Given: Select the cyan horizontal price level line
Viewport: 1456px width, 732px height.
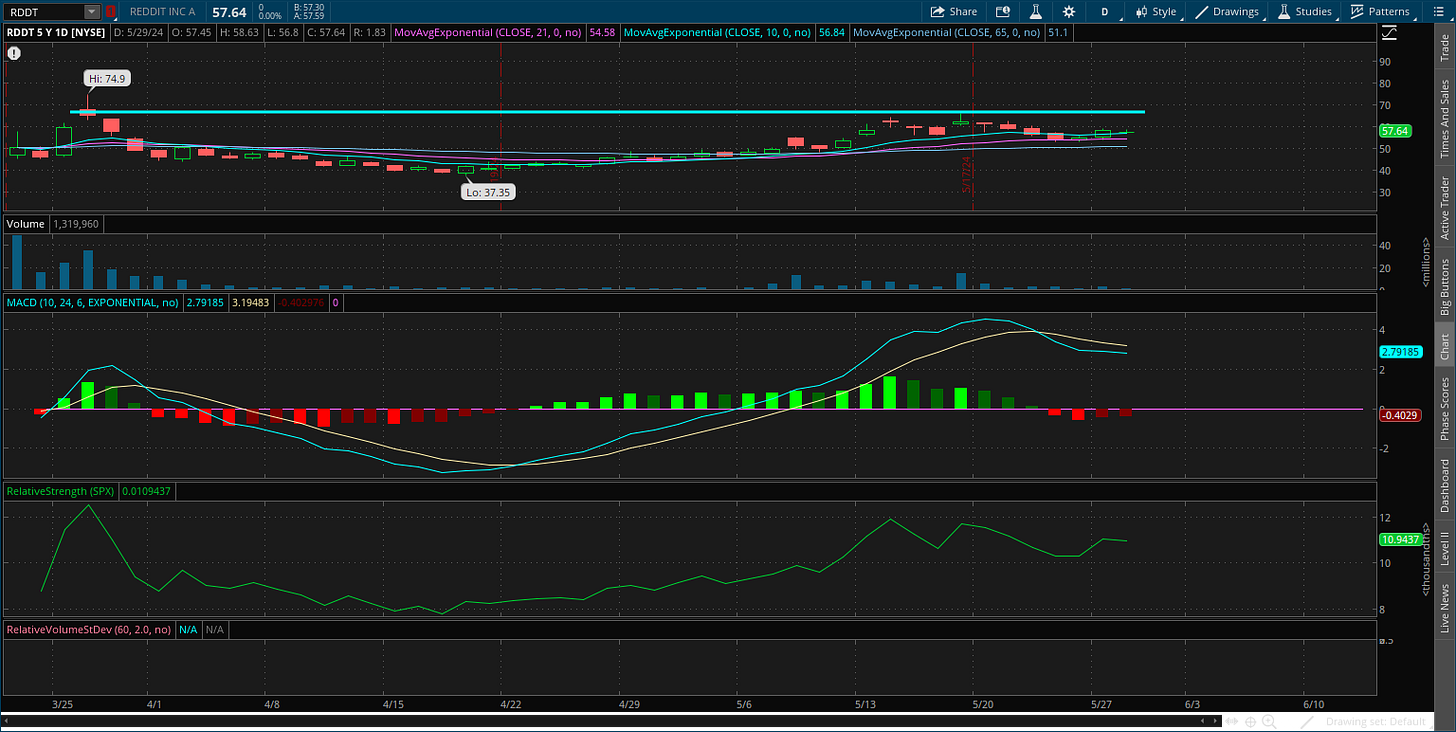Looking at the screenshot, I should pyautogui.click(x=608, y=112).
